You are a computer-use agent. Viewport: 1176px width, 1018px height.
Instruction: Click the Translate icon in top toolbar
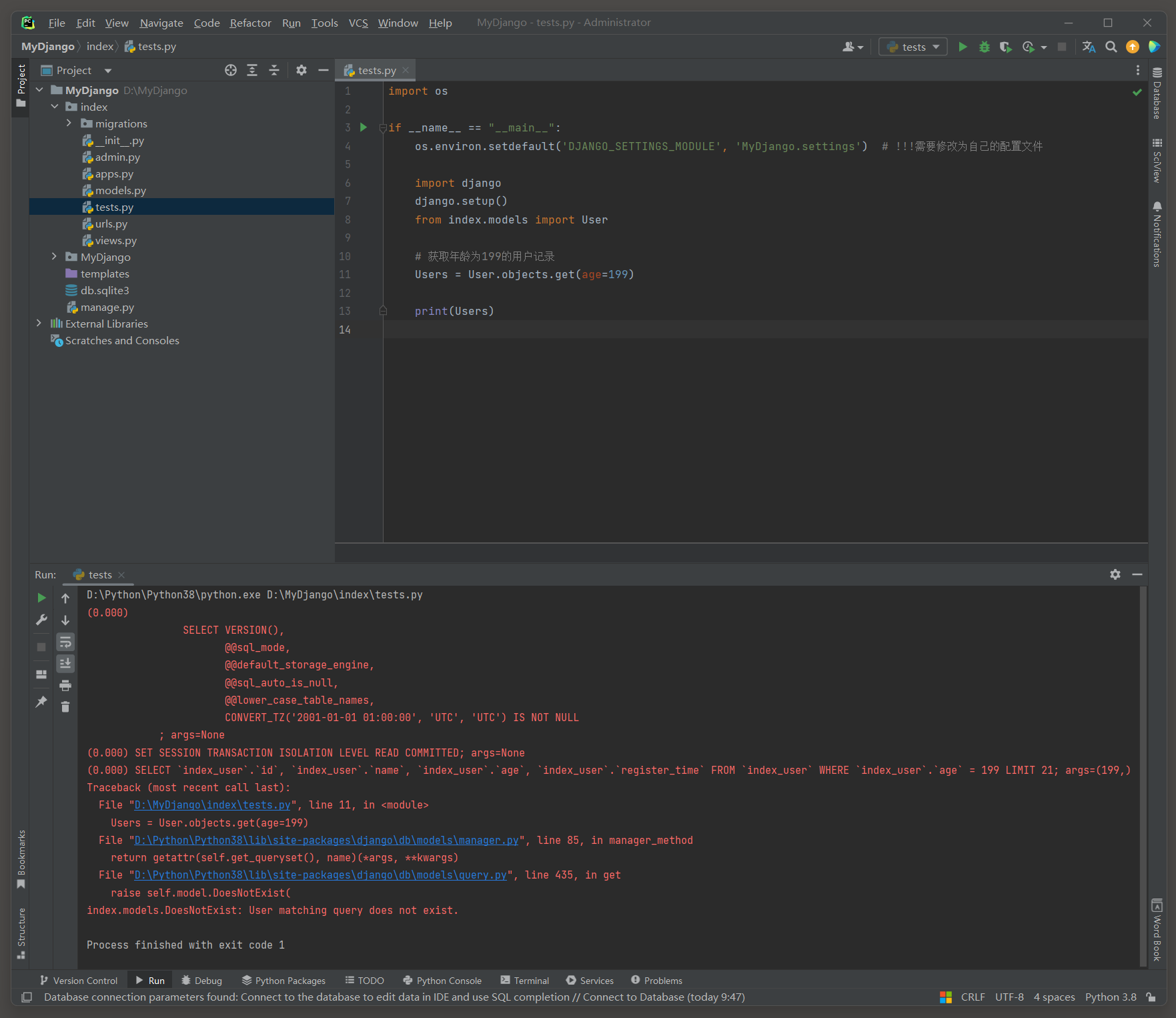tap(1089, 47)
